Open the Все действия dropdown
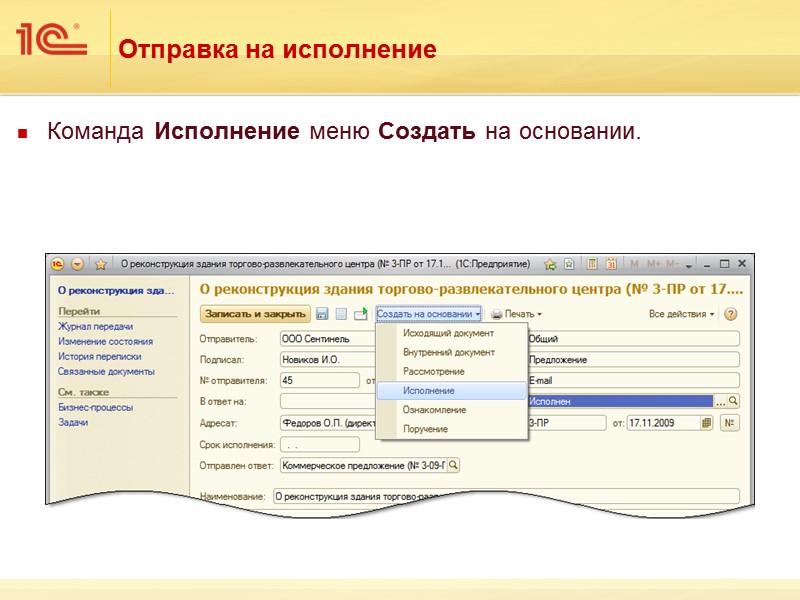The image size is (800, 600). [681, 314]
